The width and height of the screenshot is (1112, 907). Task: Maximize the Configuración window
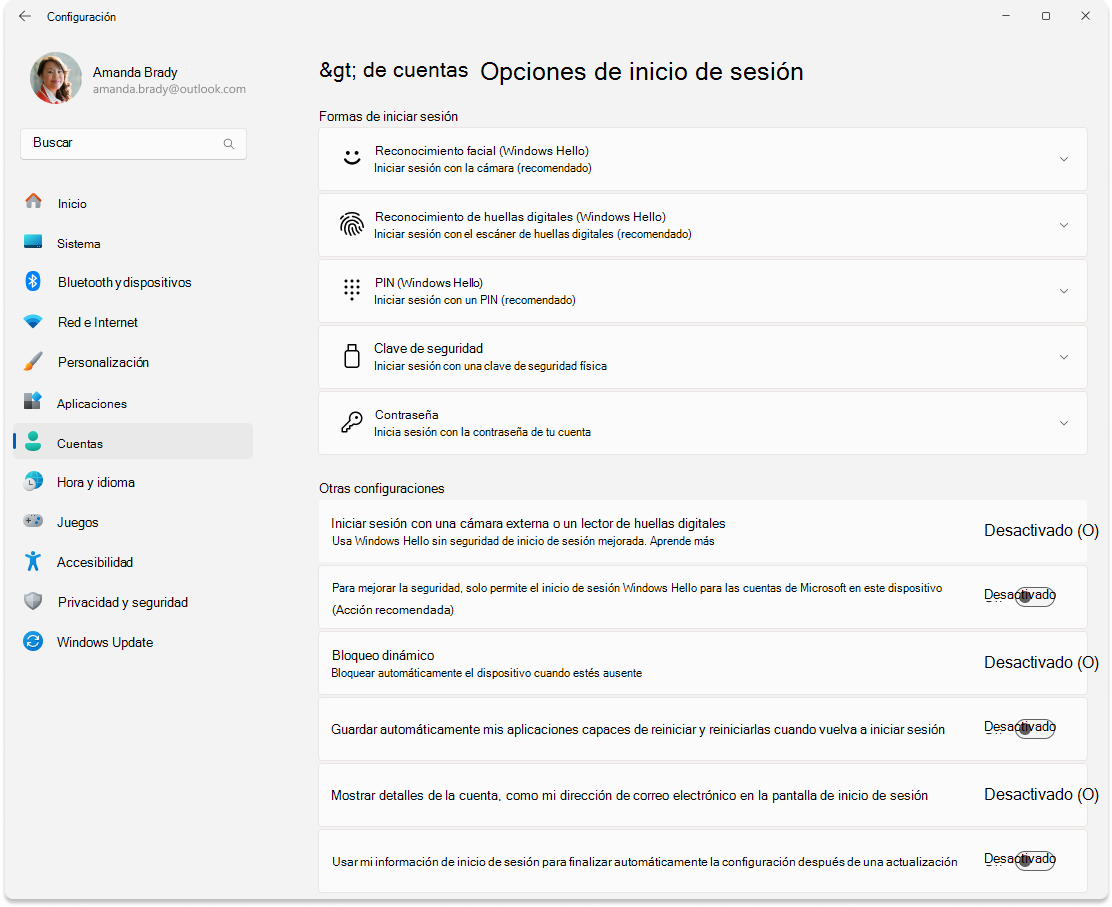1045,16
